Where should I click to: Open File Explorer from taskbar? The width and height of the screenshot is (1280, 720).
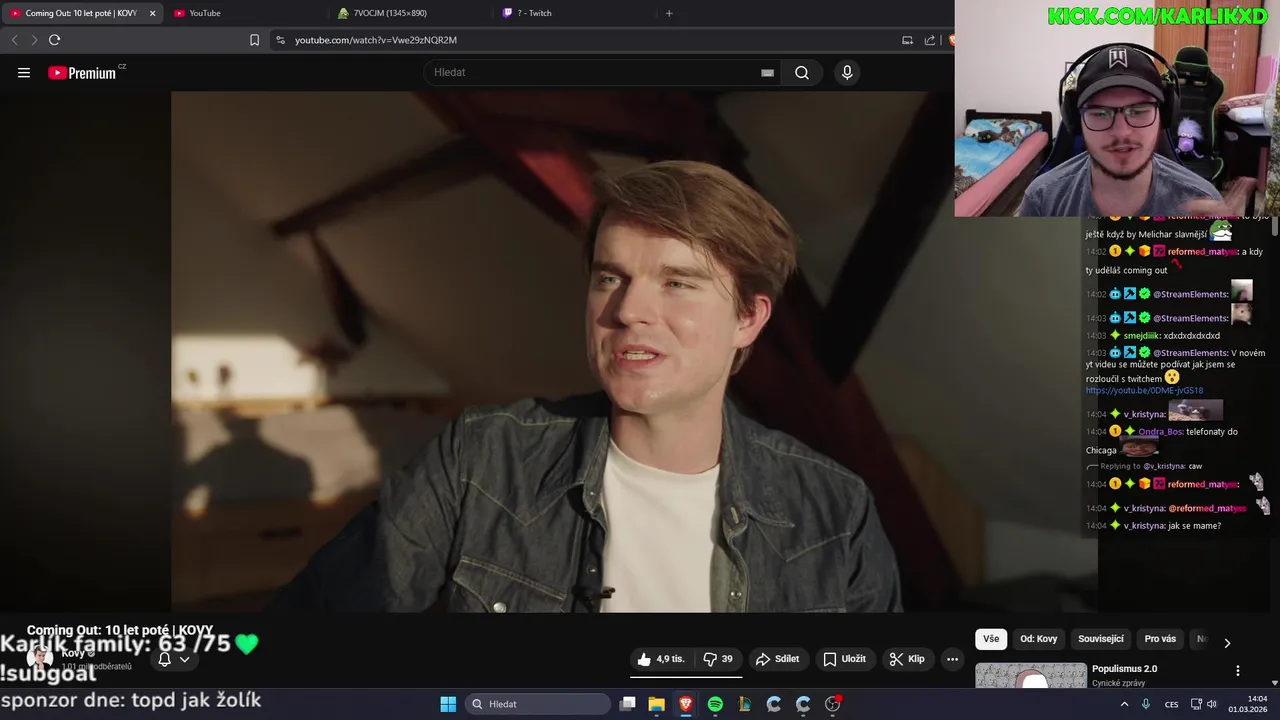[657, 704]
